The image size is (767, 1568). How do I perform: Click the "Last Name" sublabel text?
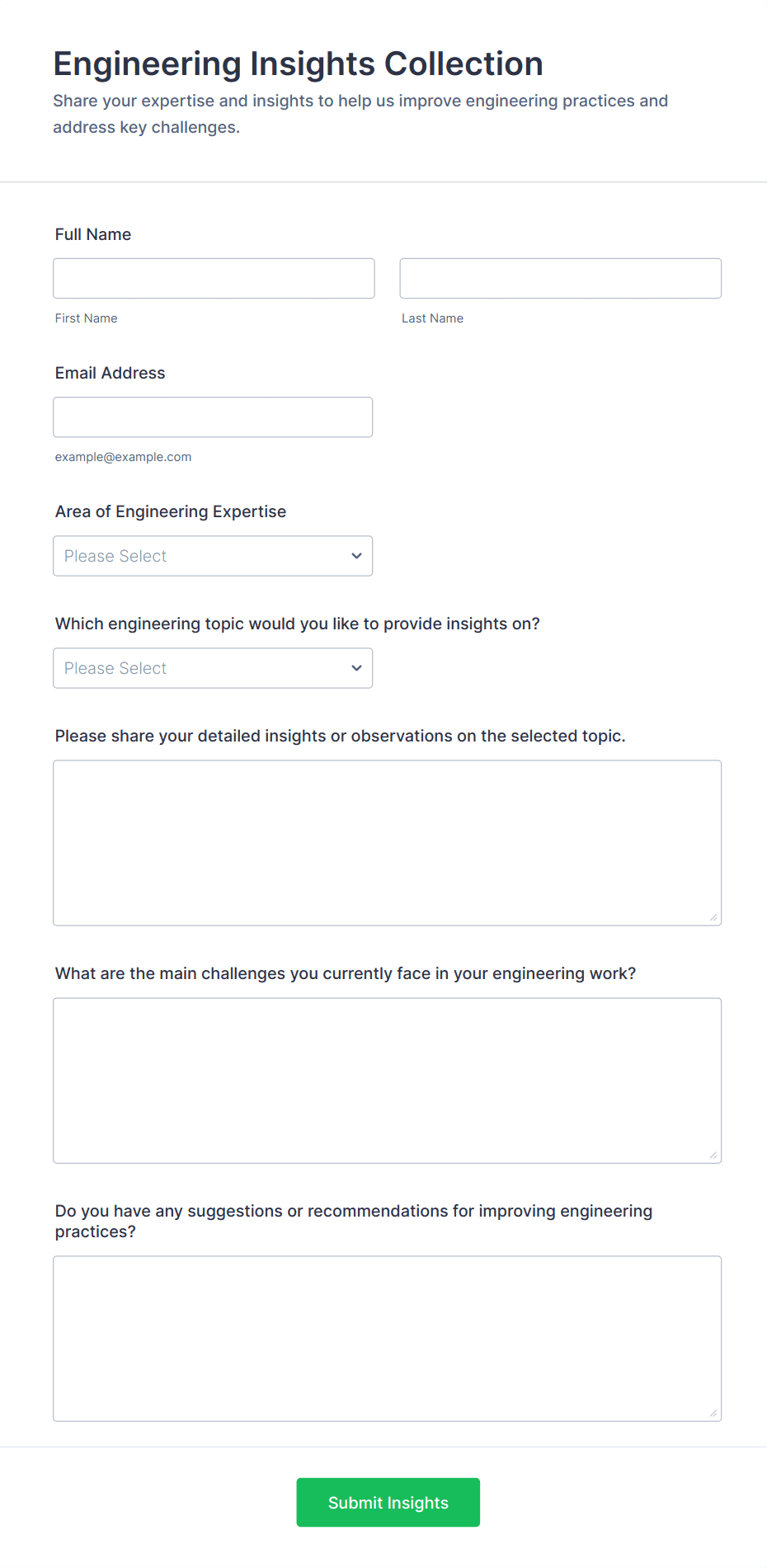click(433, 318)
